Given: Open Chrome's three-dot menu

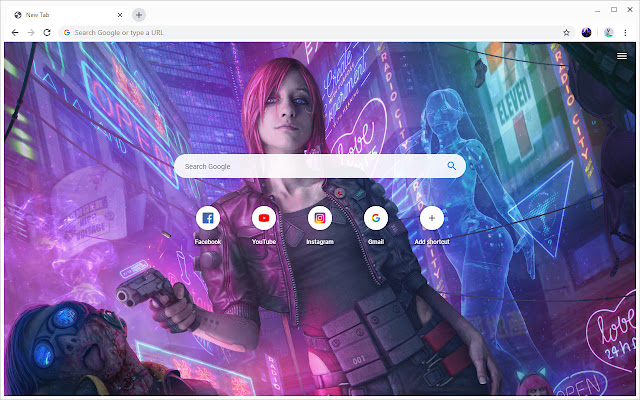Looking at the screenshot, I should [625, 33].
